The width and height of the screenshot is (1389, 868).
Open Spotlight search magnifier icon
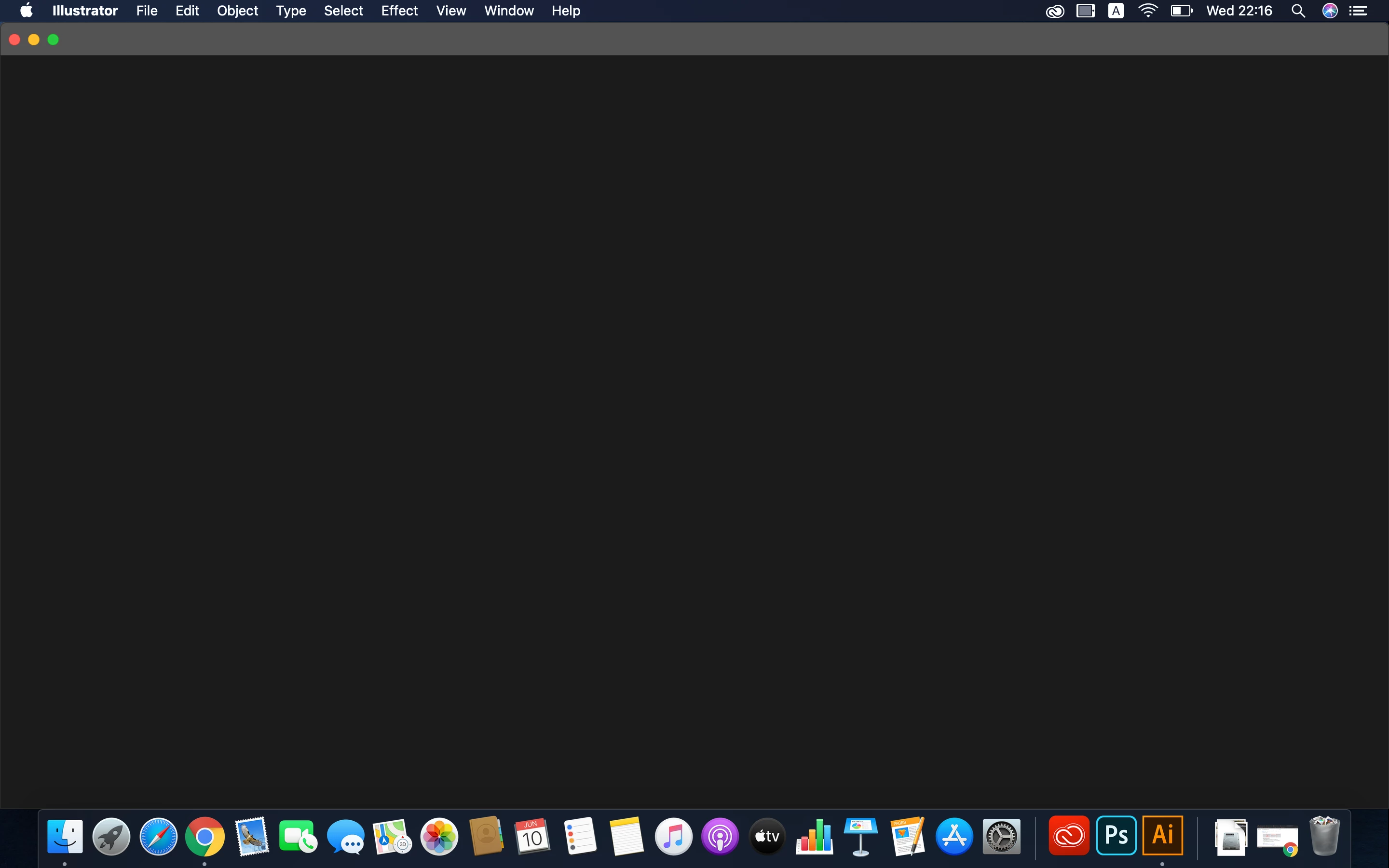[1298, 11]
